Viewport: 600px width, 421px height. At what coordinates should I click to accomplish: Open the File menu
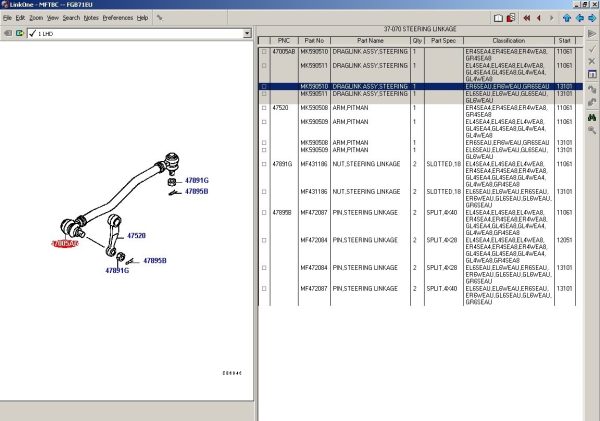7,18
